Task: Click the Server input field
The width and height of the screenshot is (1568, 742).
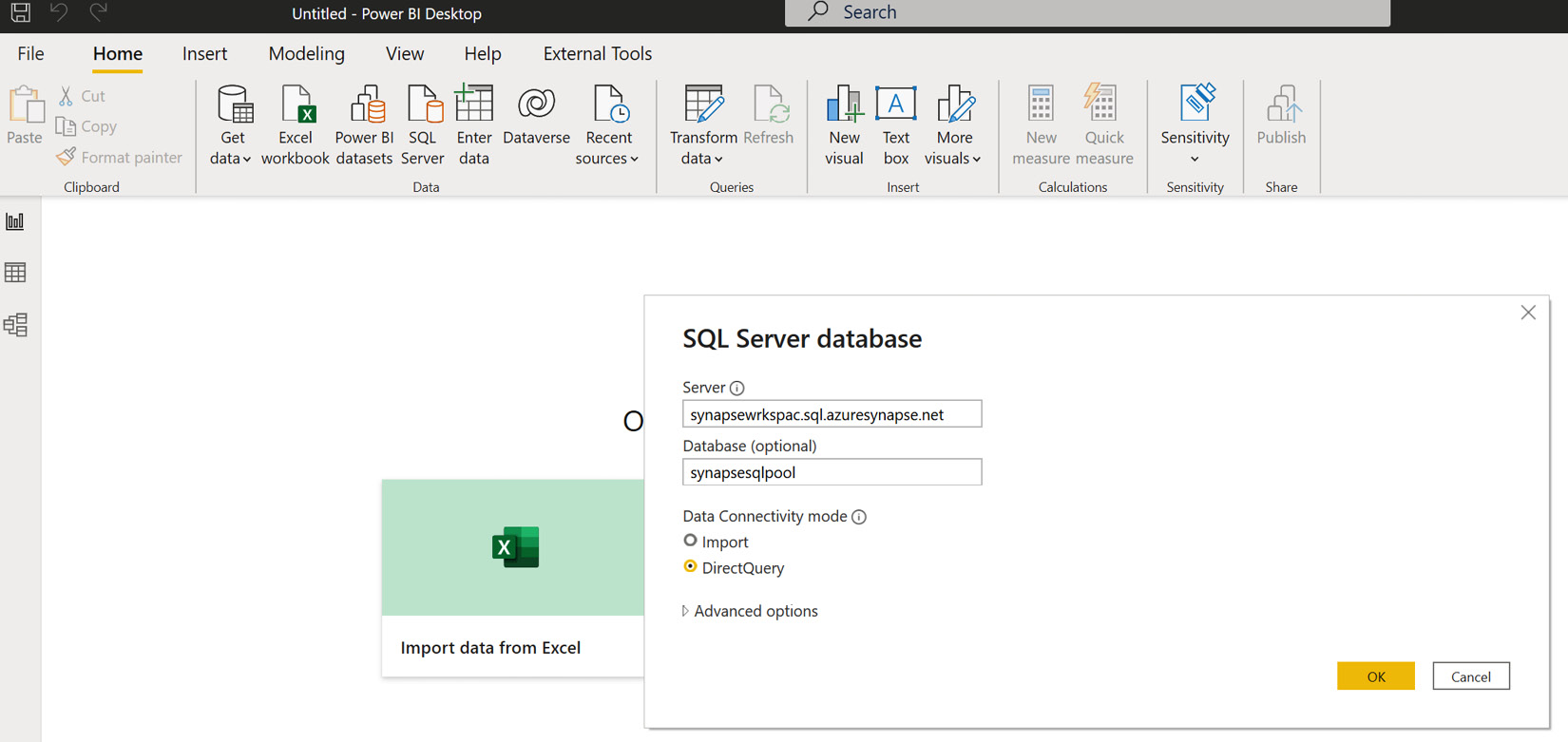Action: tap(832, 414)
